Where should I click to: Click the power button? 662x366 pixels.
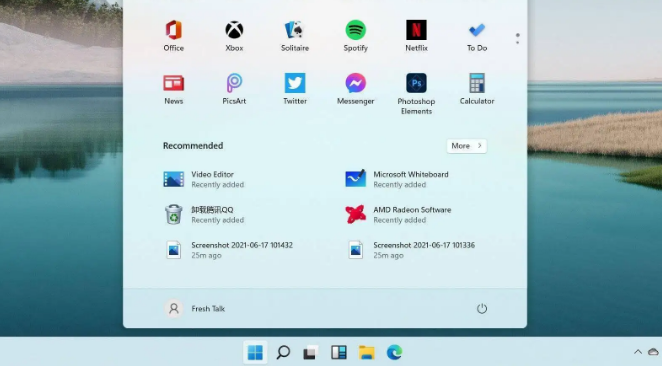482,309
